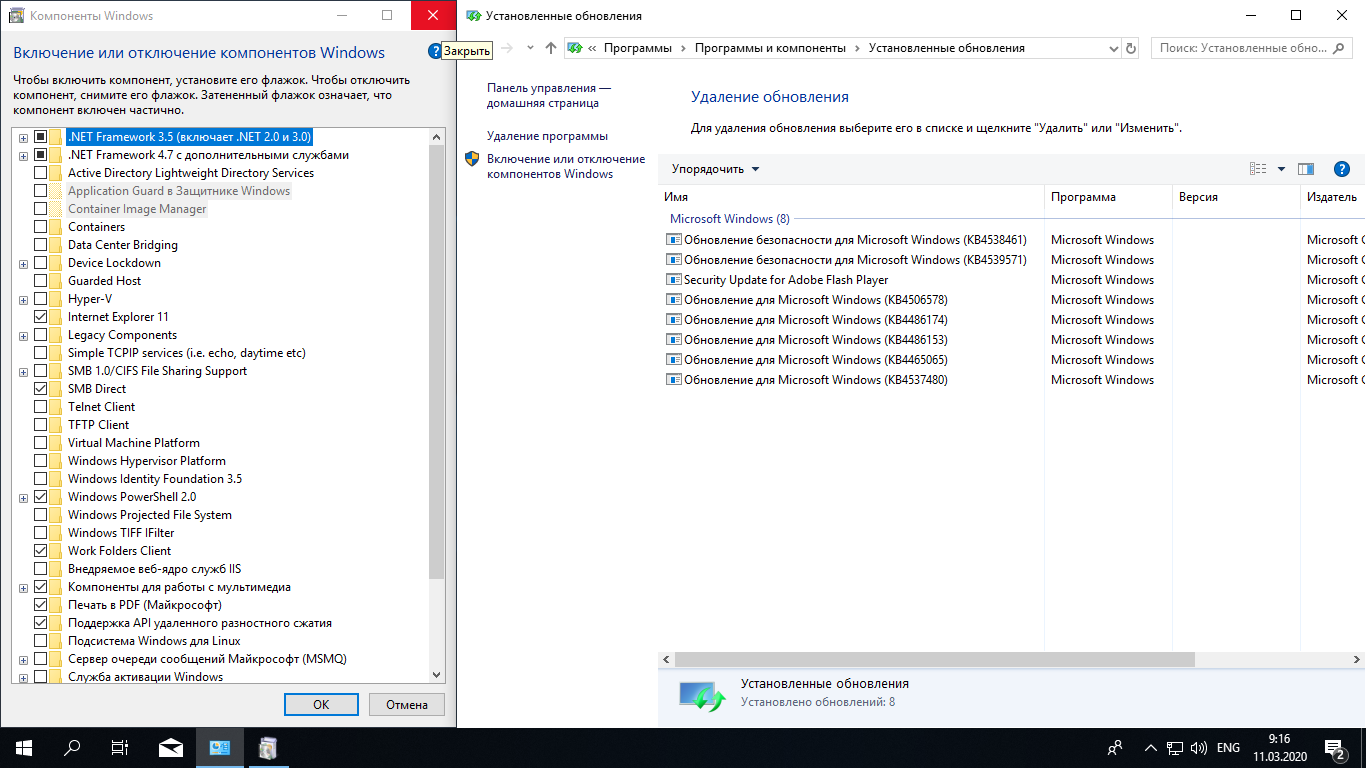The image size is (1366, 768).
Task: Click forward arrow in Installed Updates window
Action: (x=507, y=48)
